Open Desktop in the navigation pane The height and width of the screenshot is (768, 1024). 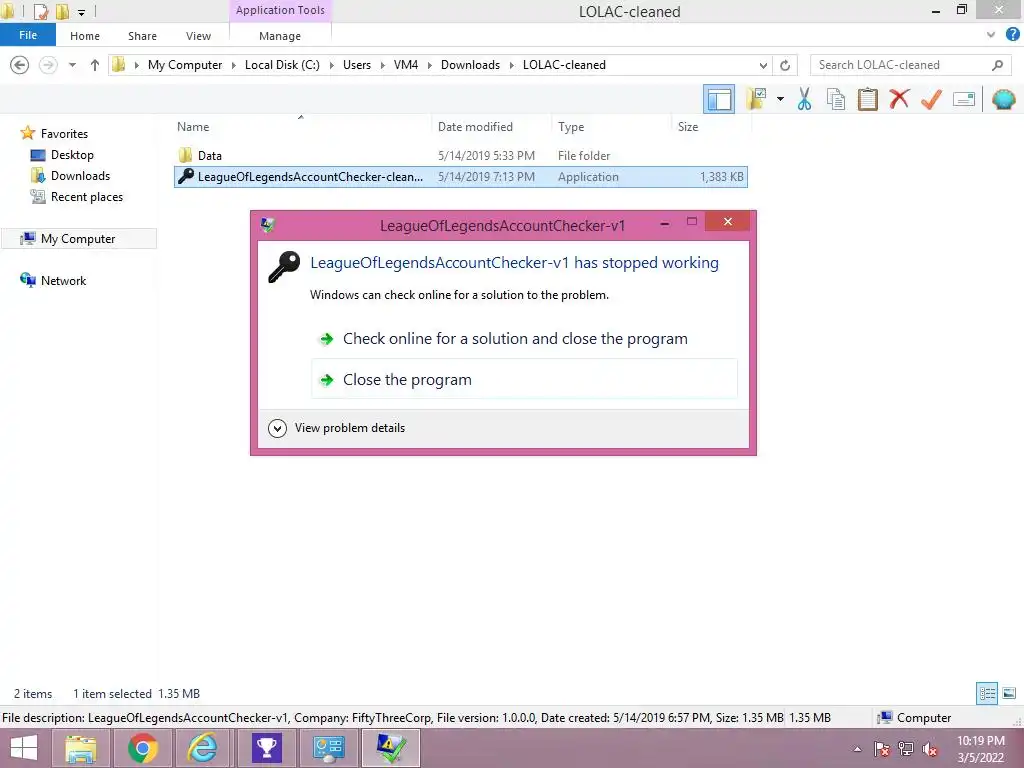pos(72,155)
